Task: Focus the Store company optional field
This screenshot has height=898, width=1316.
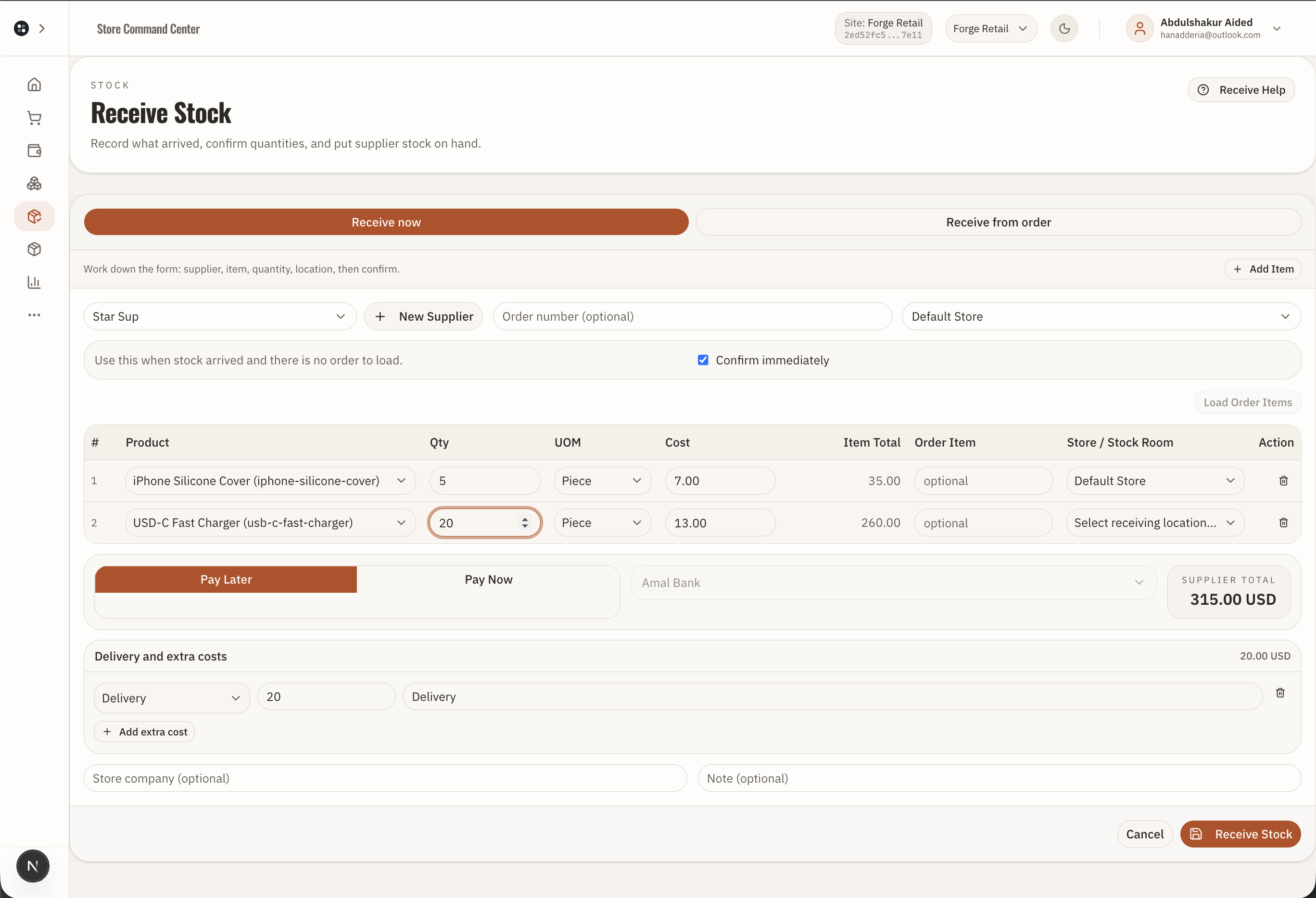Action: [x=385, y=778]
